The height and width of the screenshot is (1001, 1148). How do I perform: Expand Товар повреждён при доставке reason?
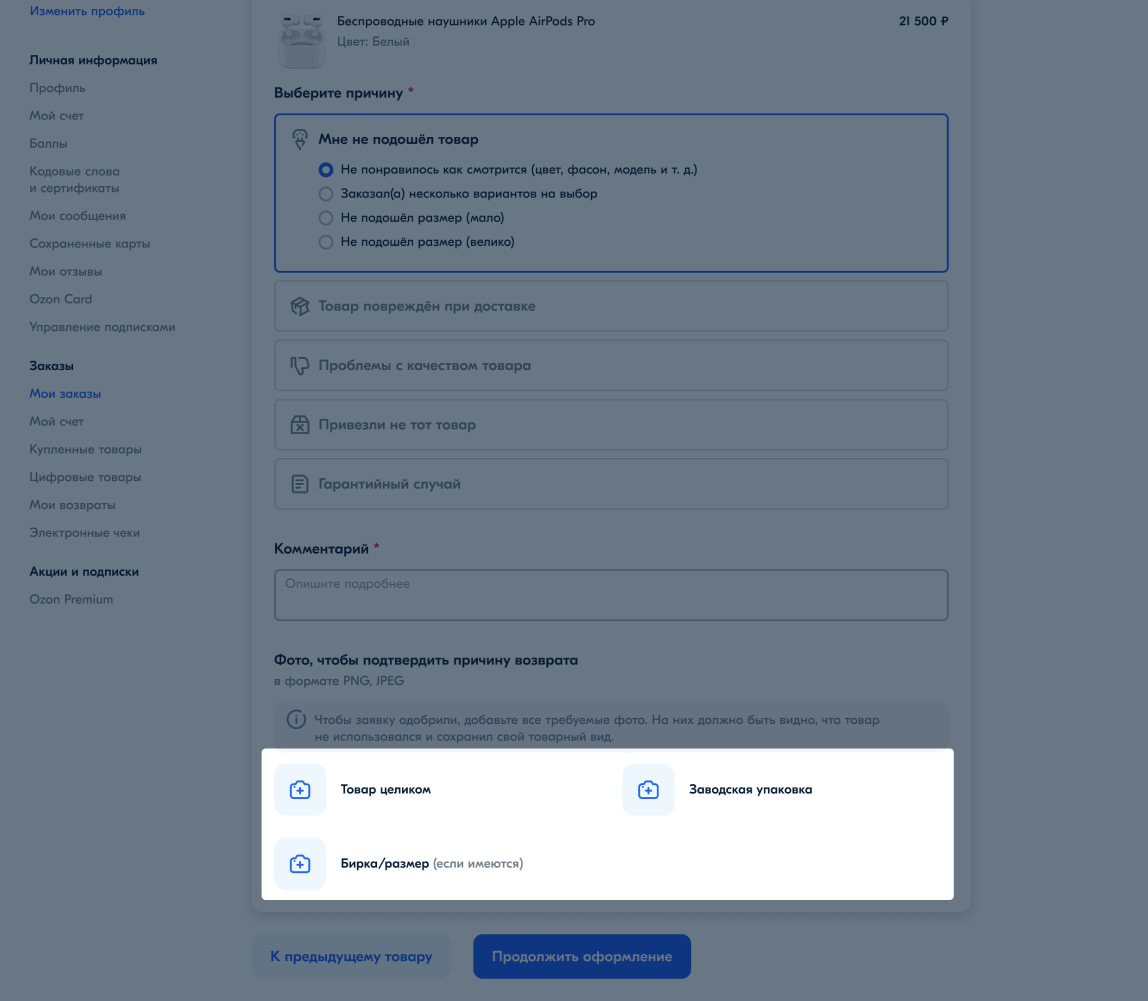pos(611,306)
